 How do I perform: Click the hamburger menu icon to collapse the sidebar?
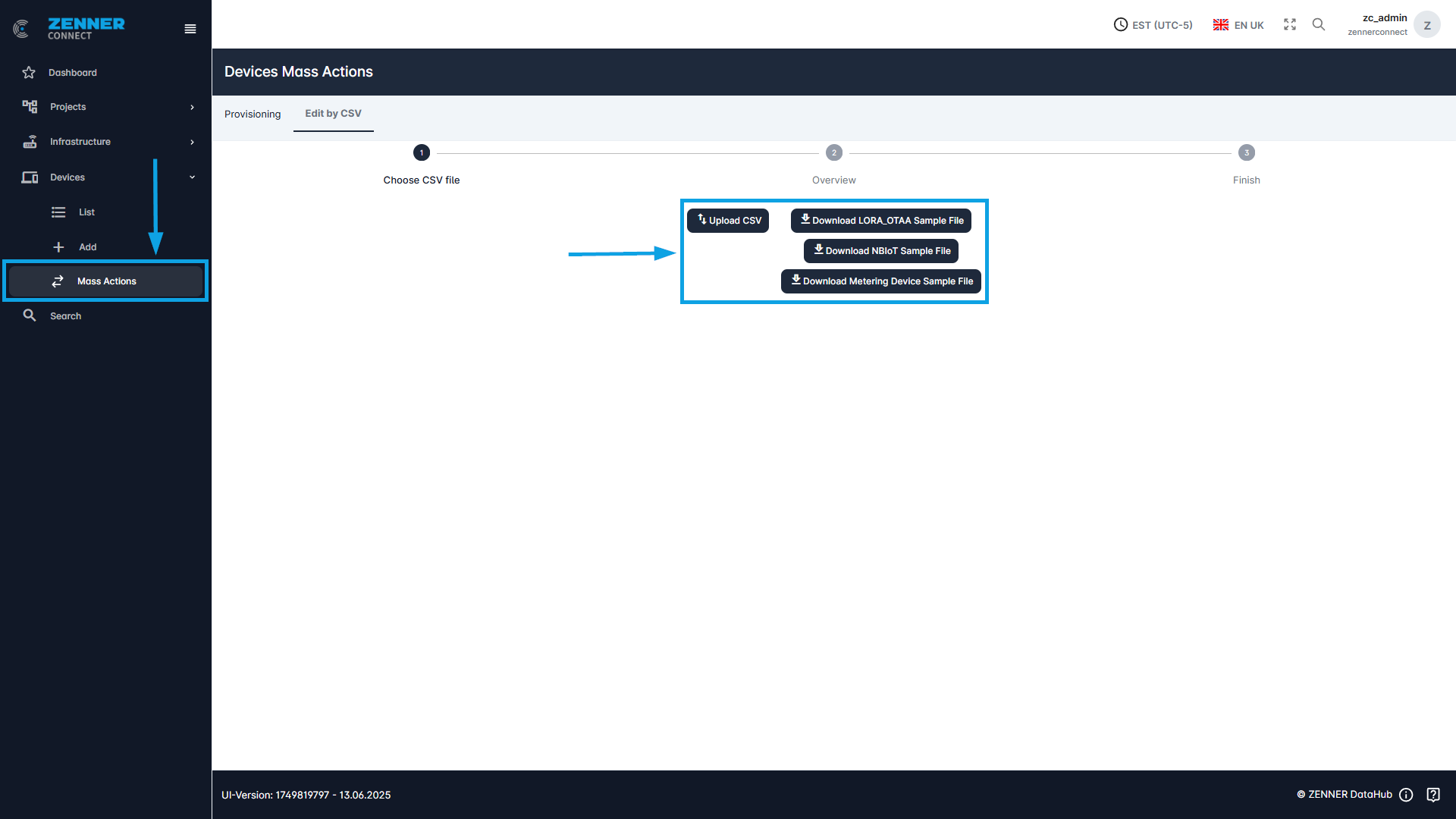pos(190,29)
